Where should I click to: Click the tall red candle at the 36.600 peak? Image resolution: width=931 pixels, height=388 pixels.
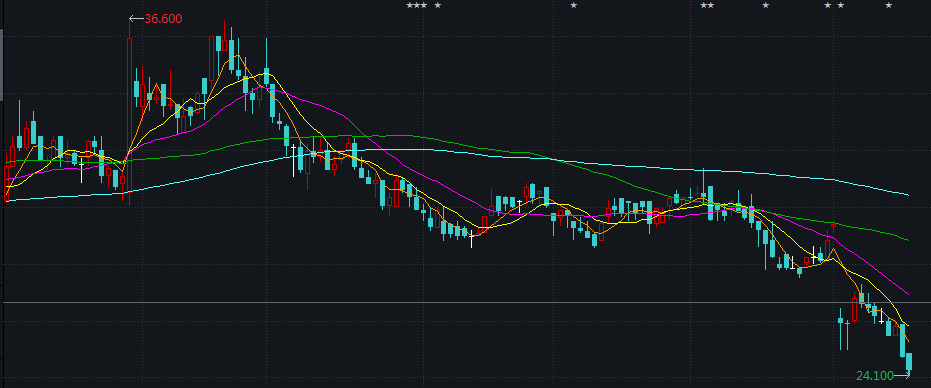pyautogui.click(x=129, y=113)
